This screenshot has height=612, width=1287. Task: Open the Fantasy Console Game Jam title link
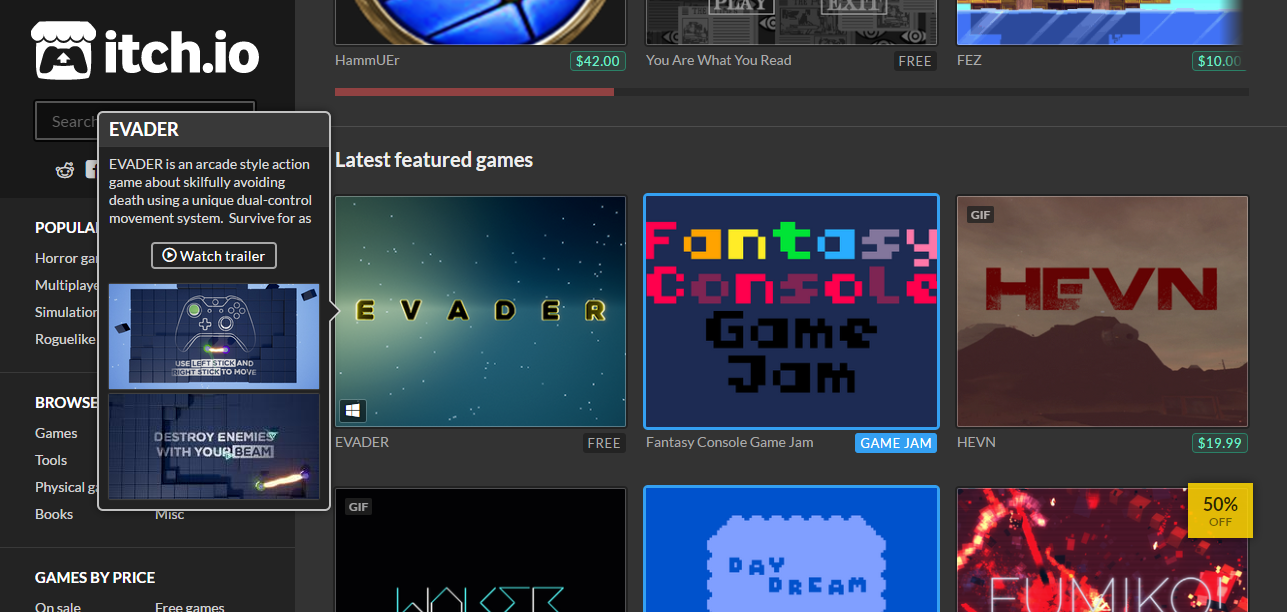click(x=729, y=442)
